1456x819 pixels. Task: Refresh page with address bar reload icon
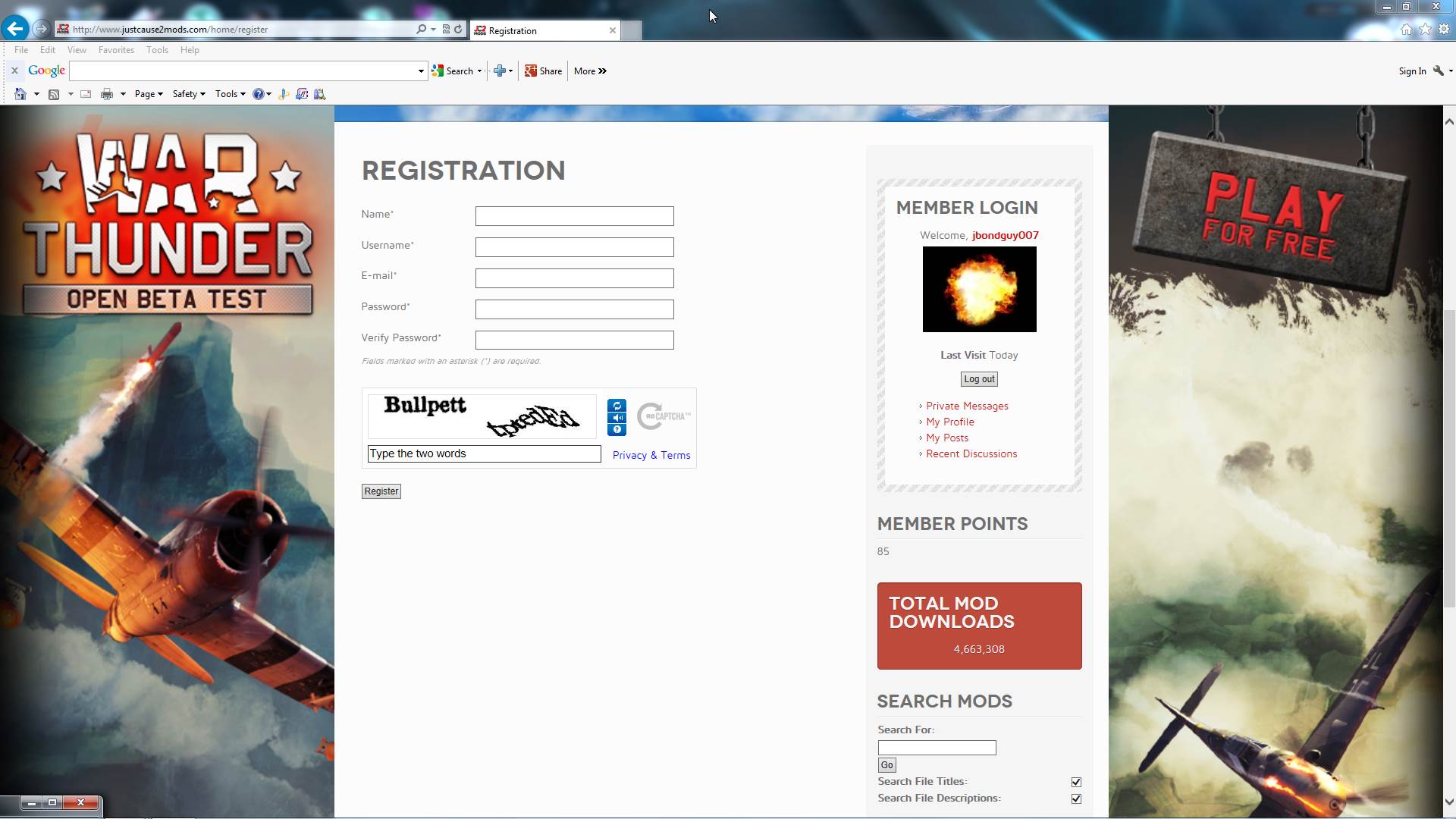[x=458, y=29]
